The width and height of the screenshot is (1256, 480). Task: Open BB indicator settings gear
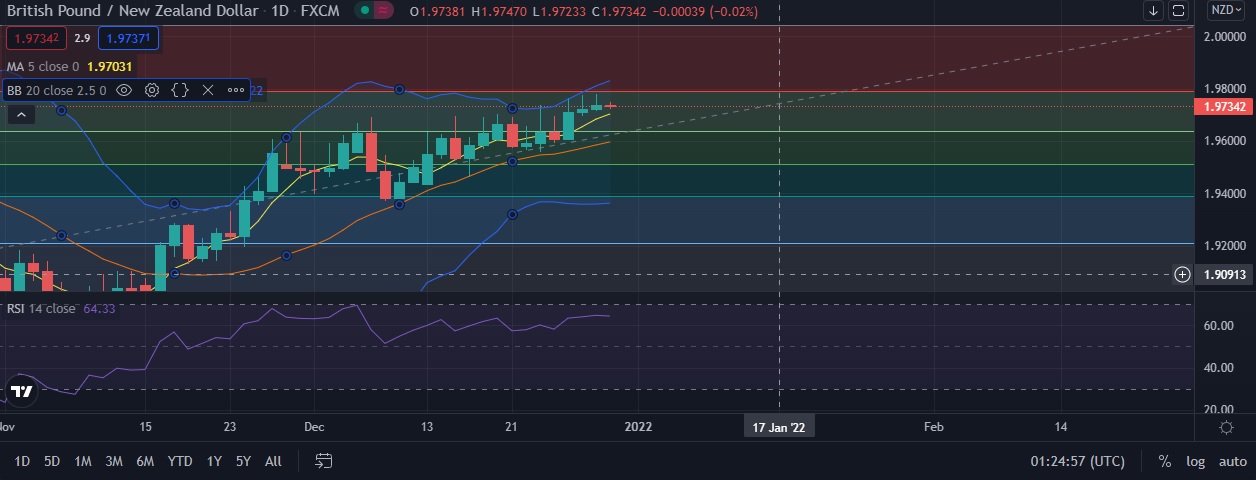coord(152,90)
